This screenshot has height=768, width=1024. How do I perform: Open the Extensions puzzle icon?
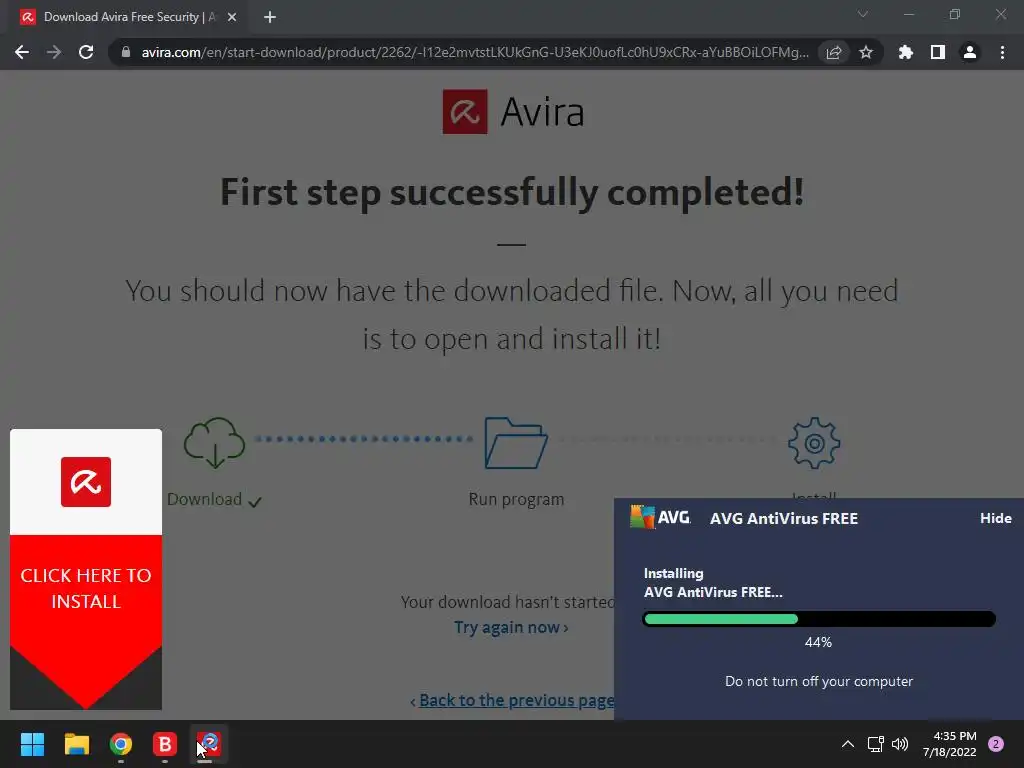coord(906,52)
